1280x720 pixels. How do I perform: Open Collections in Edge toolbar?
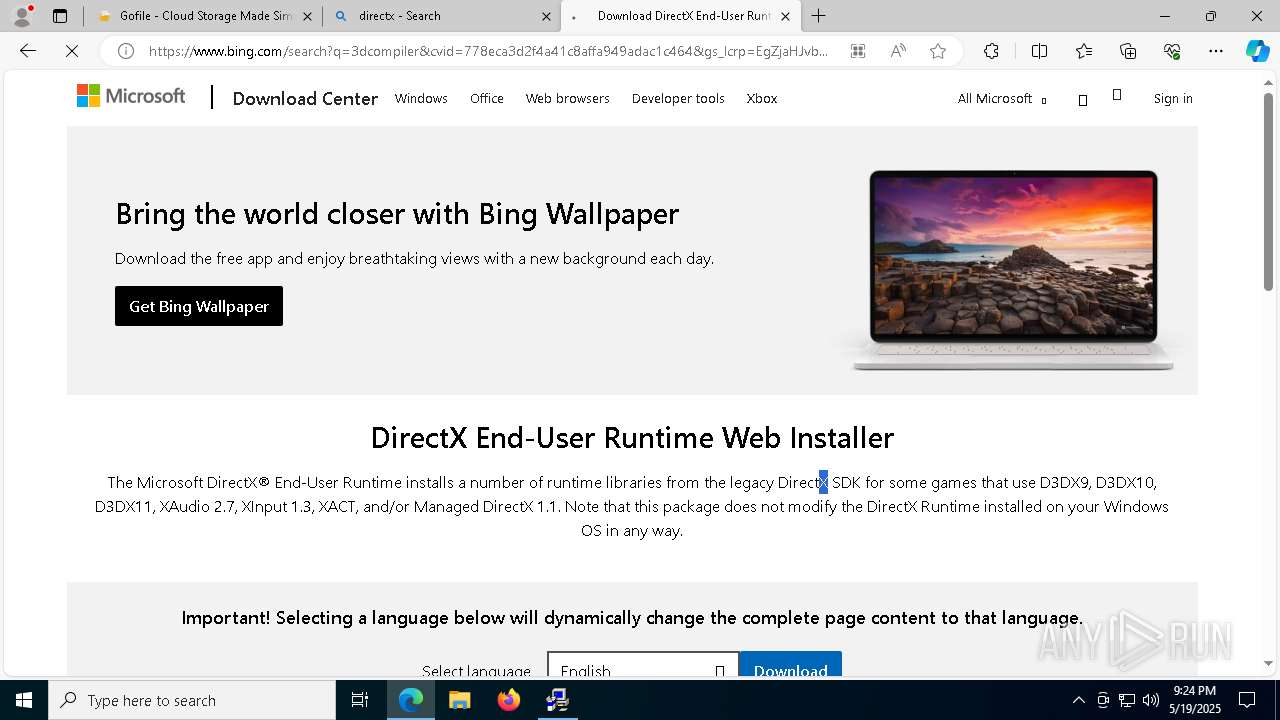[x=1128, y=51]
